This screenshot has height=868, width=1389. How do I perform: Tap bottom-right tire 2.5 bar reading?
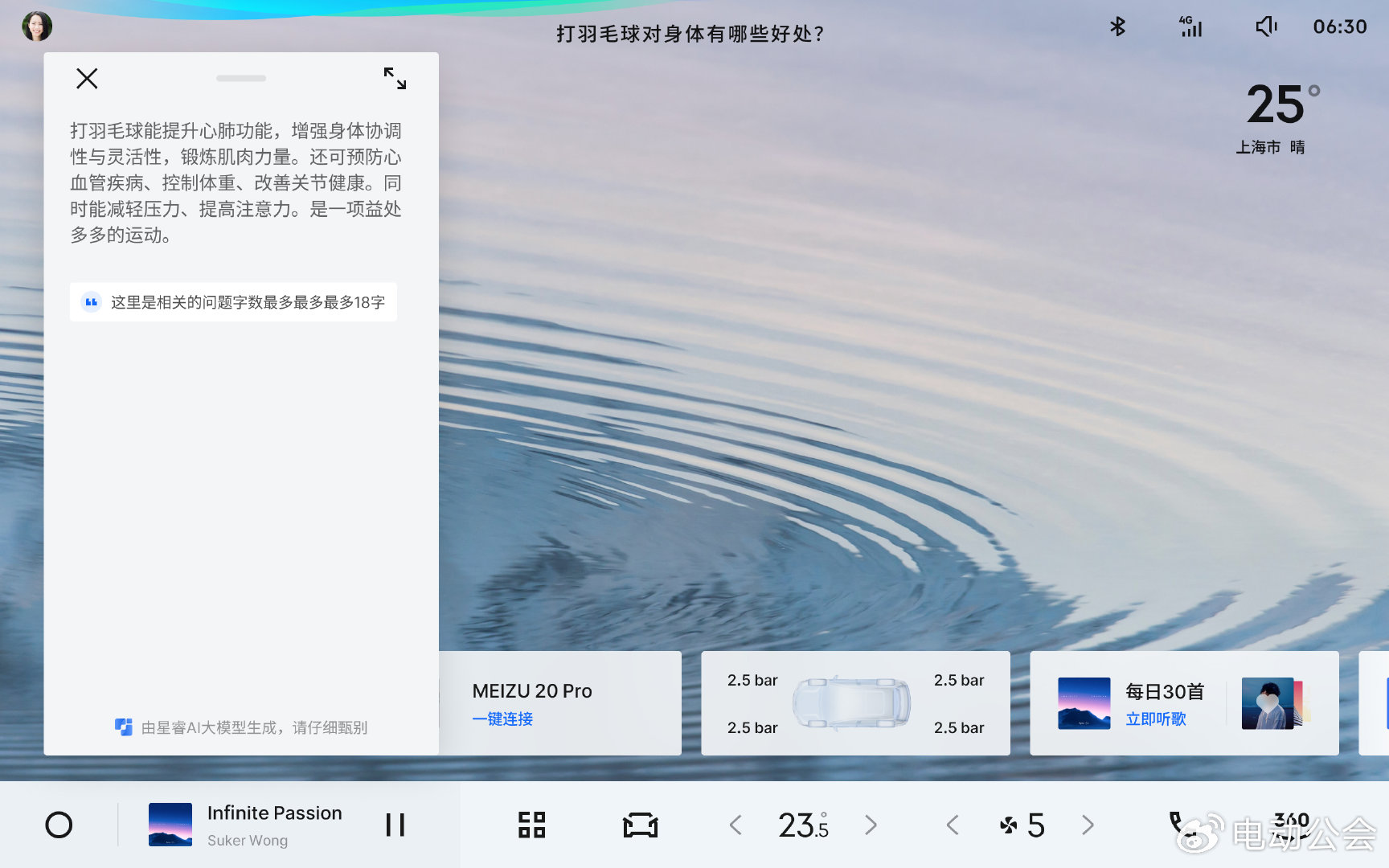coord(959,727)
